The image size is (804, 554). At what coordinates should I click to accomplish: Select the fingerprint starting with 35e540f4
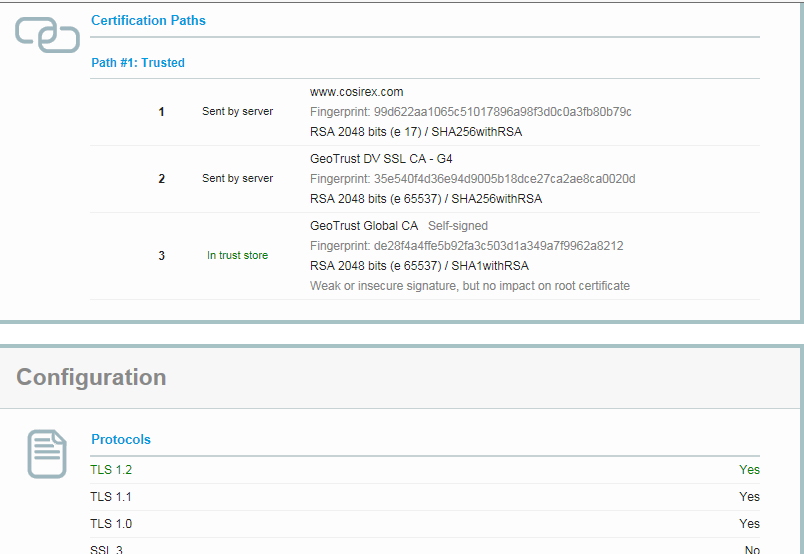pos(472,179)
